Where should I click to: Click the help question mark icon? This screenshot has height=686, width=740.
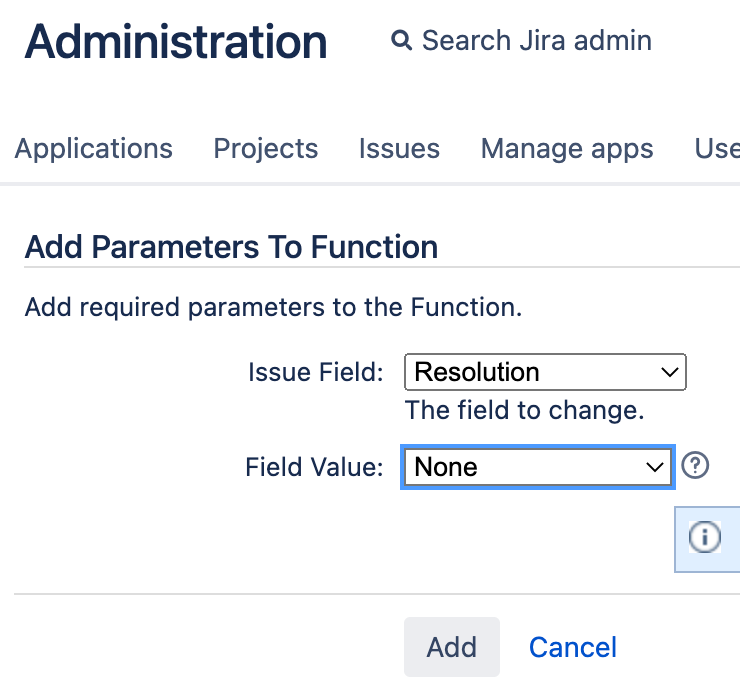click(695, 466)
